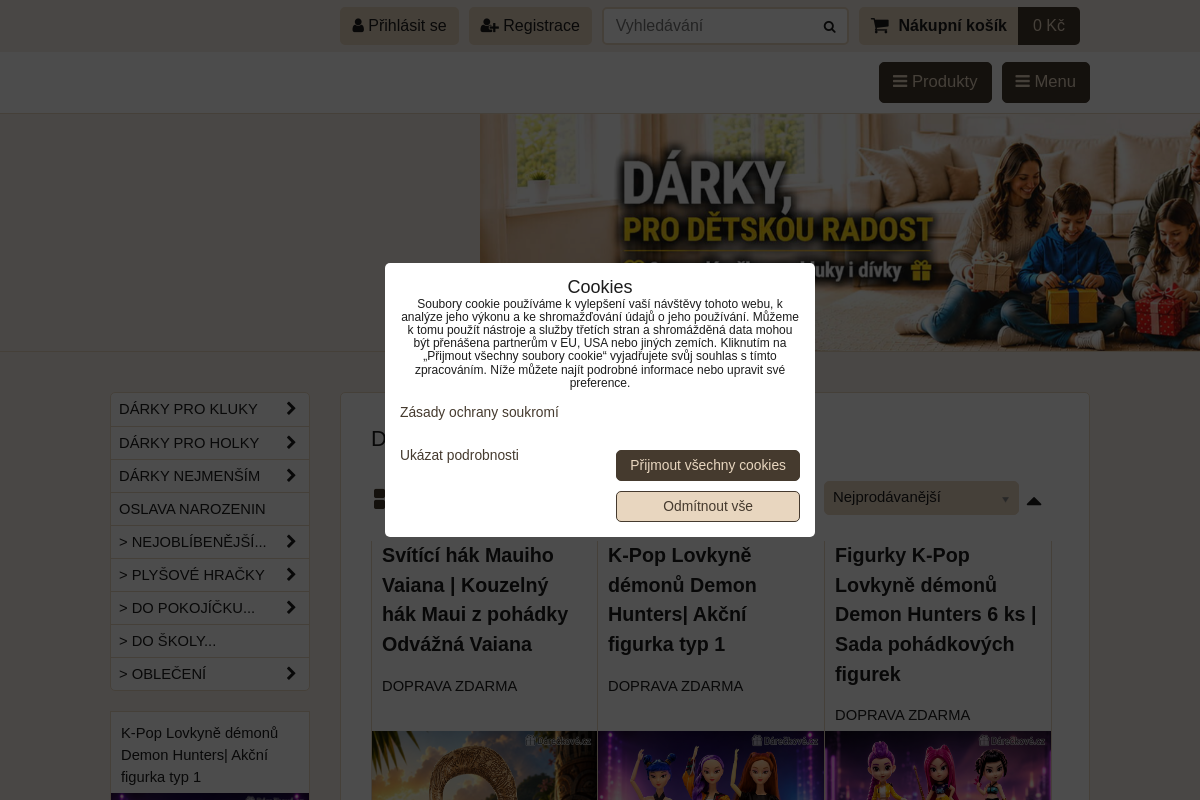Screen dimensions: 1200x800
Task: Open the Registrace page
Action: click(530, 26)
